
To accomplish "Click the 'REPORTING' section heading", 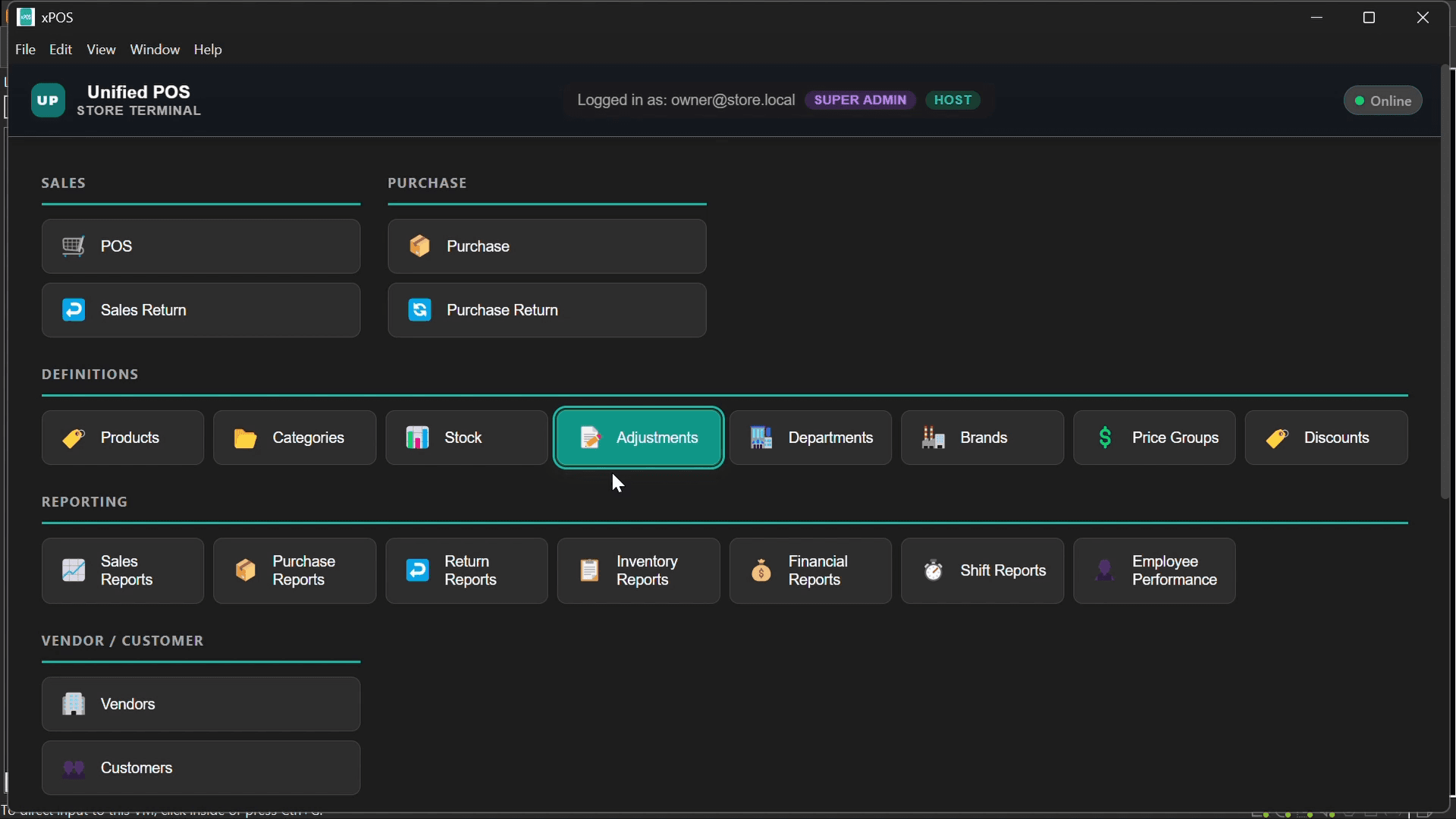I will 84,502.
